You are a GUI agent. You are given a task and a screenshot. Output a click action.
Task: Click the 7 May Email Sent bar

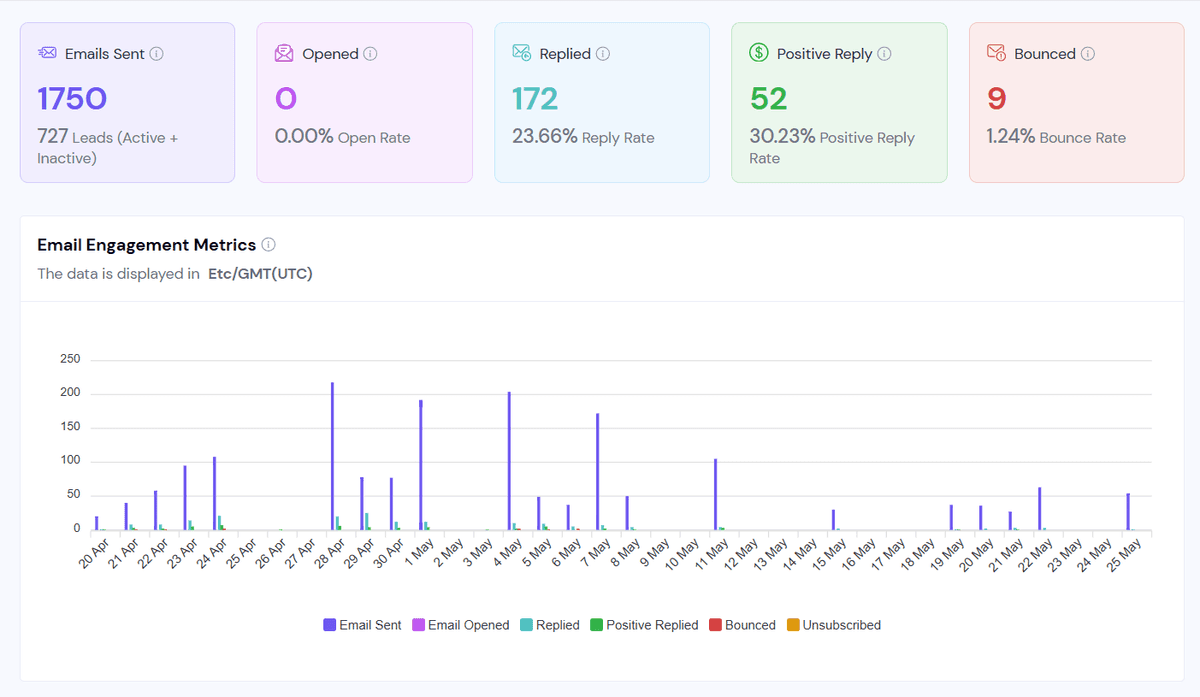tap(597, 472)
